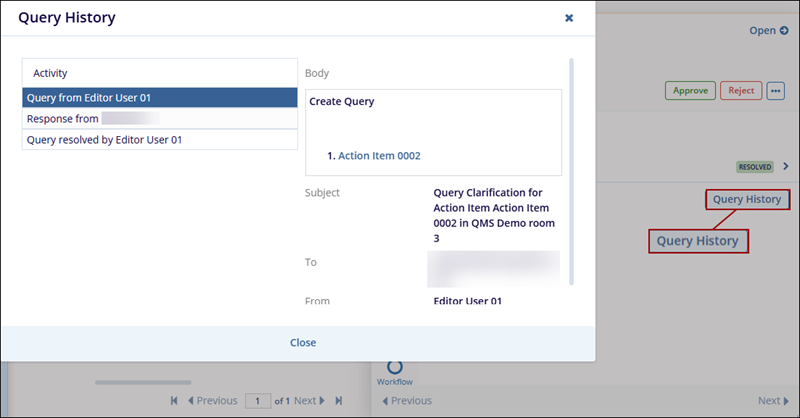The height and width of the screenshot is (418, 800).
Task: Click the Workflow icon
Action: click(394, 369)
